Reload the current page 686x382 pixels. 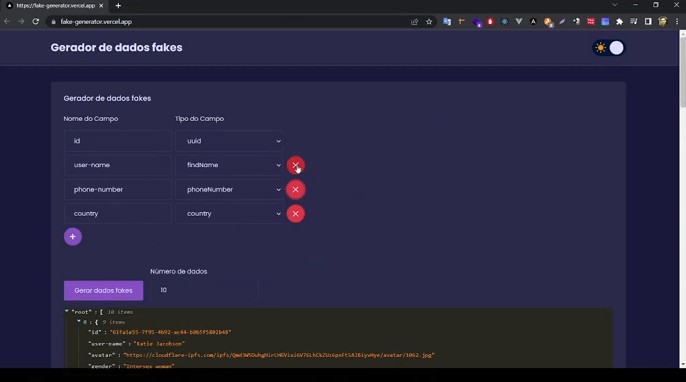(x=35, y=21)
